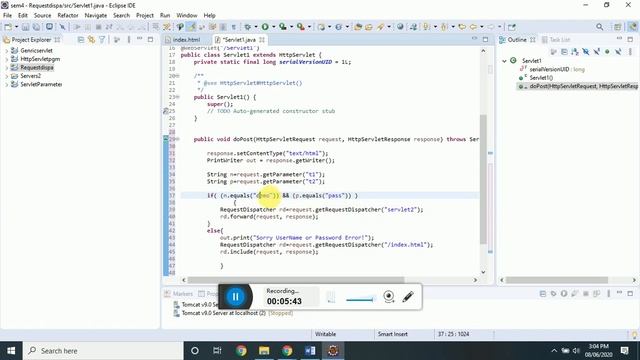Toggle Sort in the Outline toolbar

pos(575,52)
